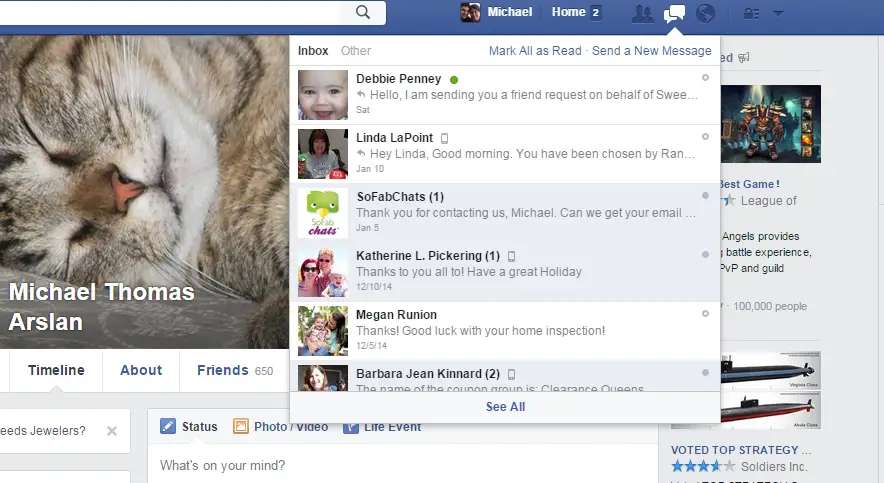Open SoFabChats conversation

(505, 212)
